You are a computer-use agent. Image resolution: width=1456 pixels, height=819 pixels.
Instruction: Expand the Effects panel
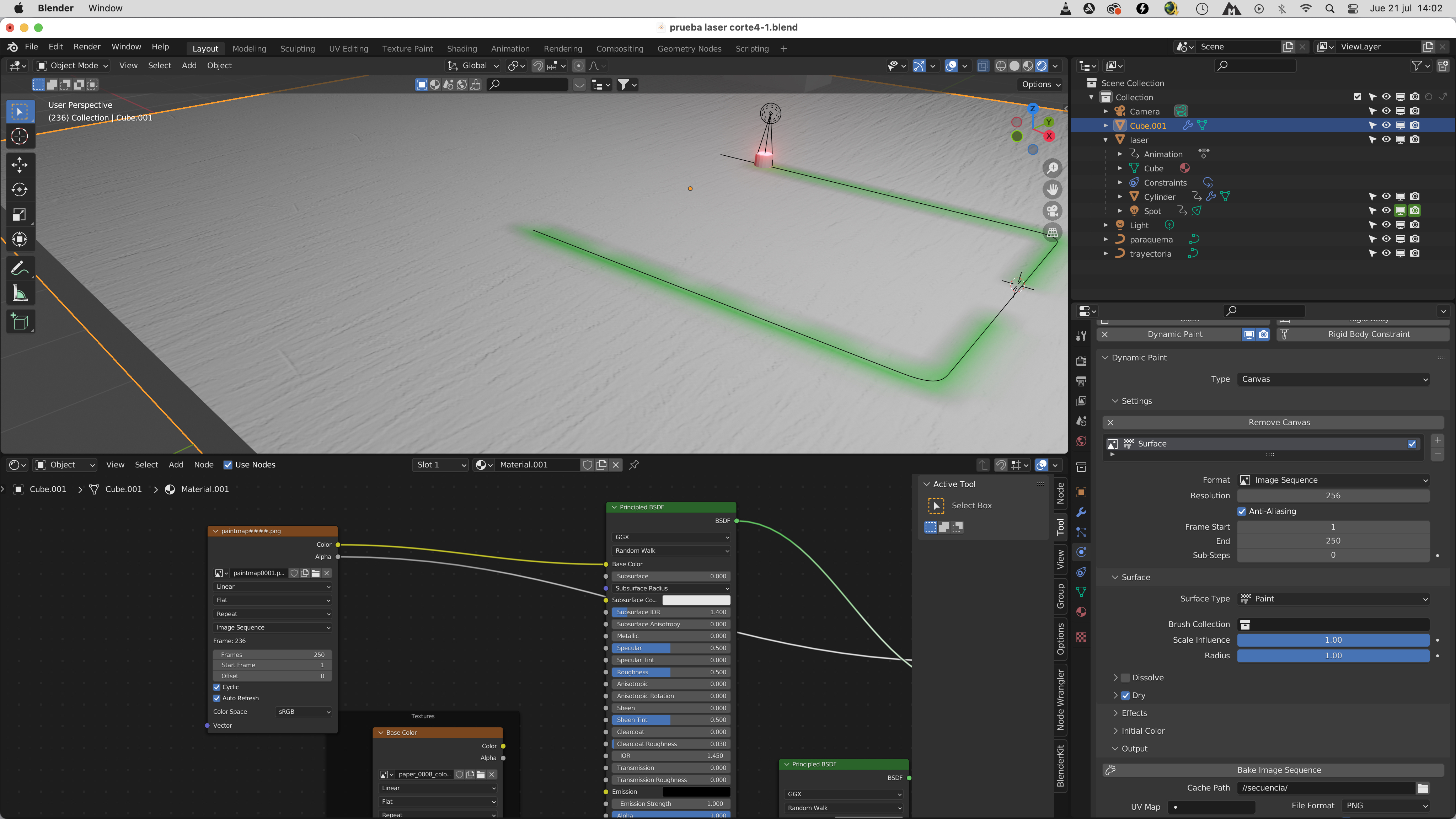[x=1134, y=713]
